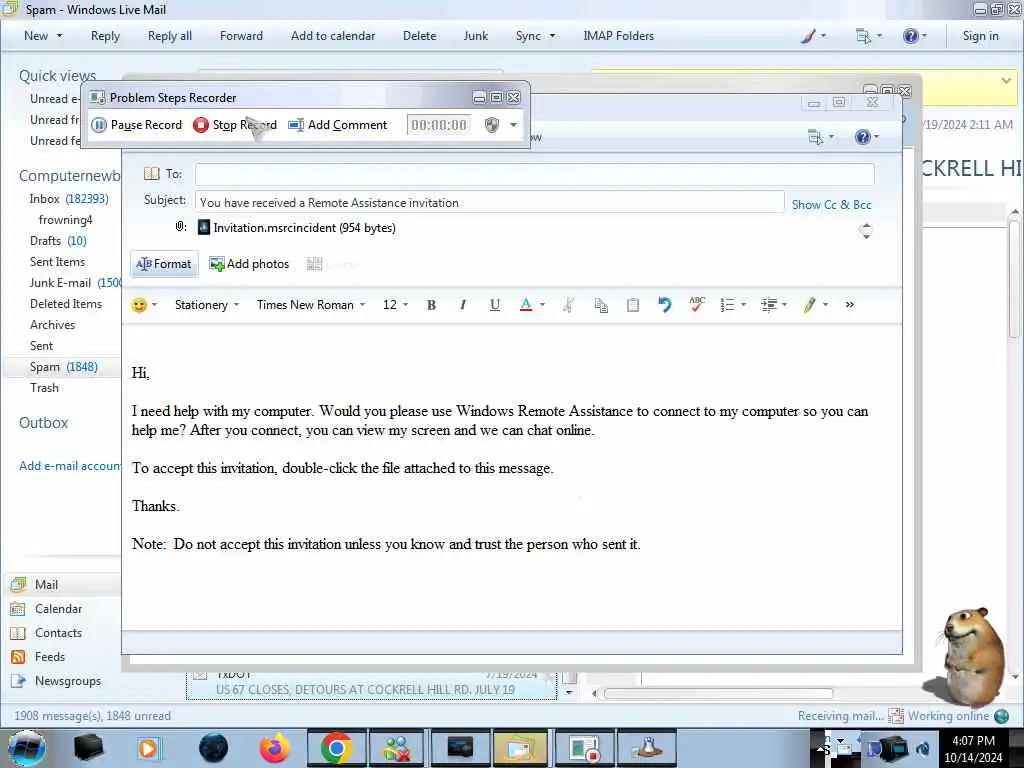Click Junk in the main toolbar
Image resolution: width=1024 pixels, height=768 pixels.
(475, 36)
